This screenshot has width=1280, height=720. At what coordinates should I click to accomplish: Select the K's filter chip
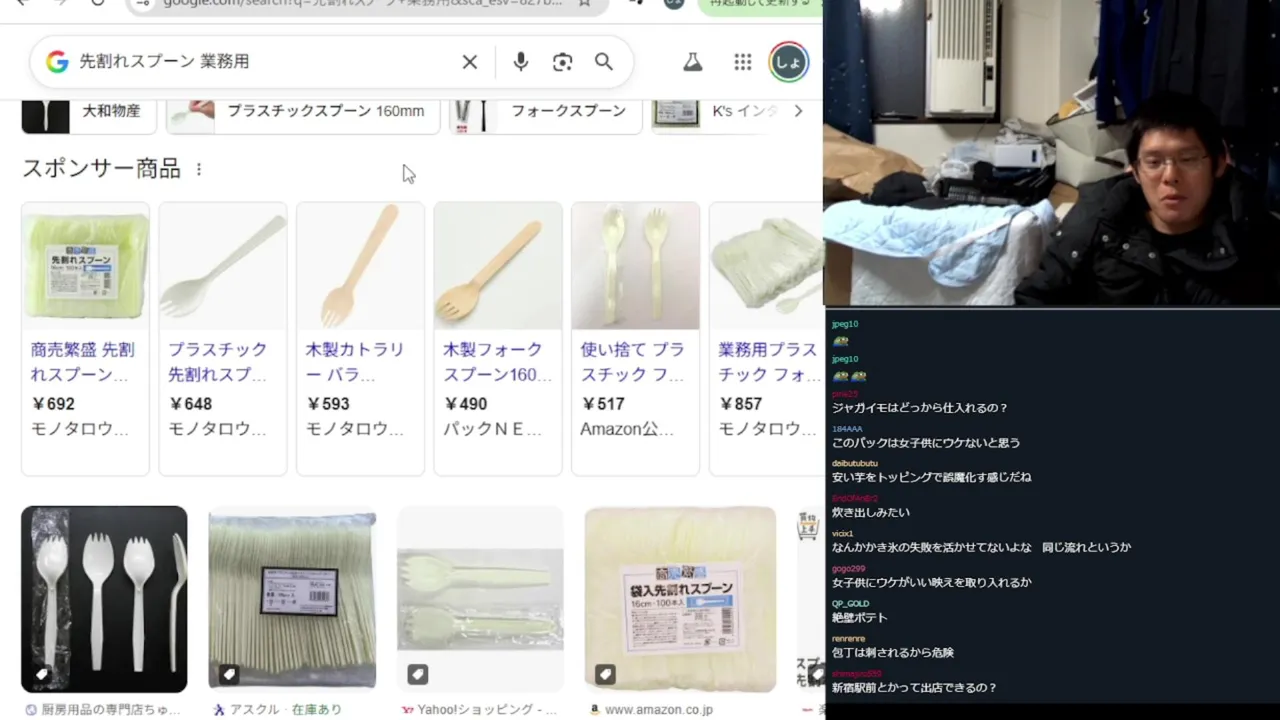point(716,112)
